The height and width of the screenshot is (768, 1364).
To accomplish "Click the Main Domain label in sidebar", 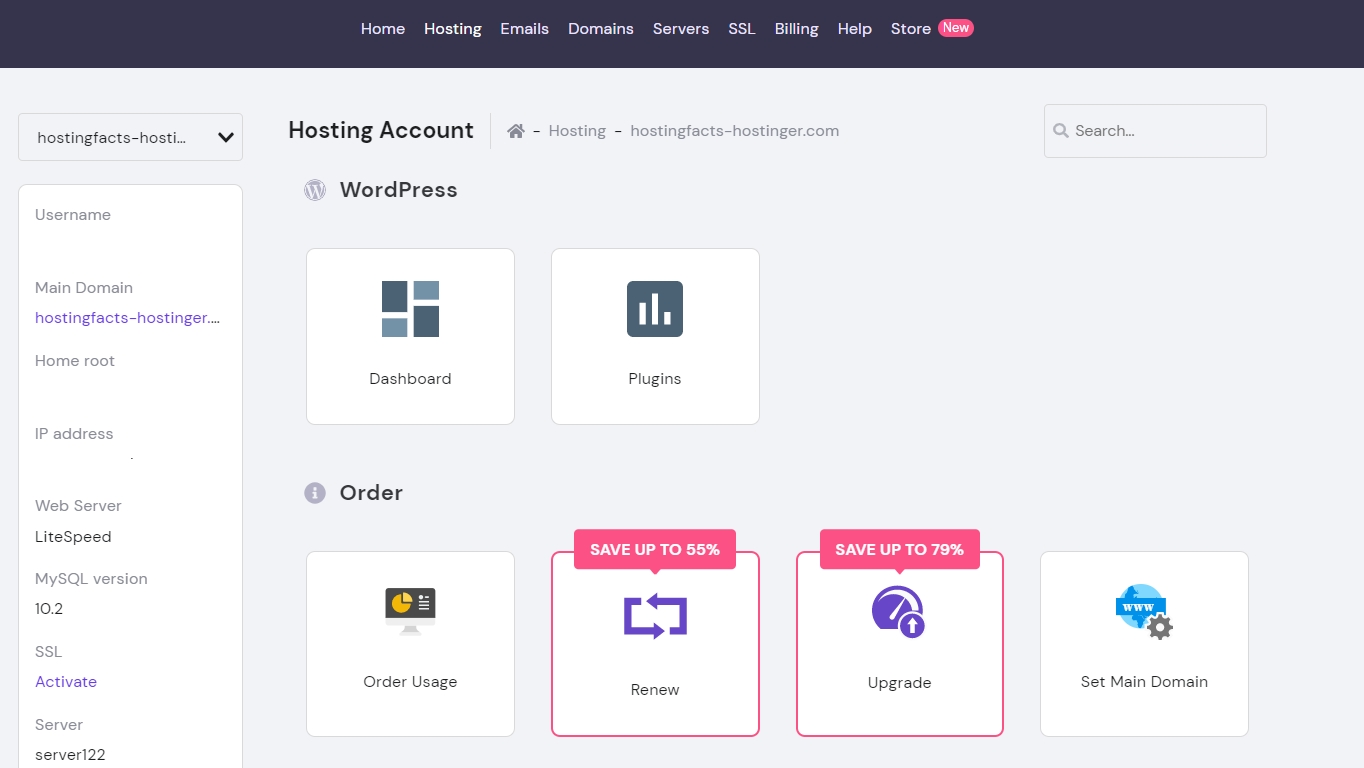I will [x=84, y=288].
